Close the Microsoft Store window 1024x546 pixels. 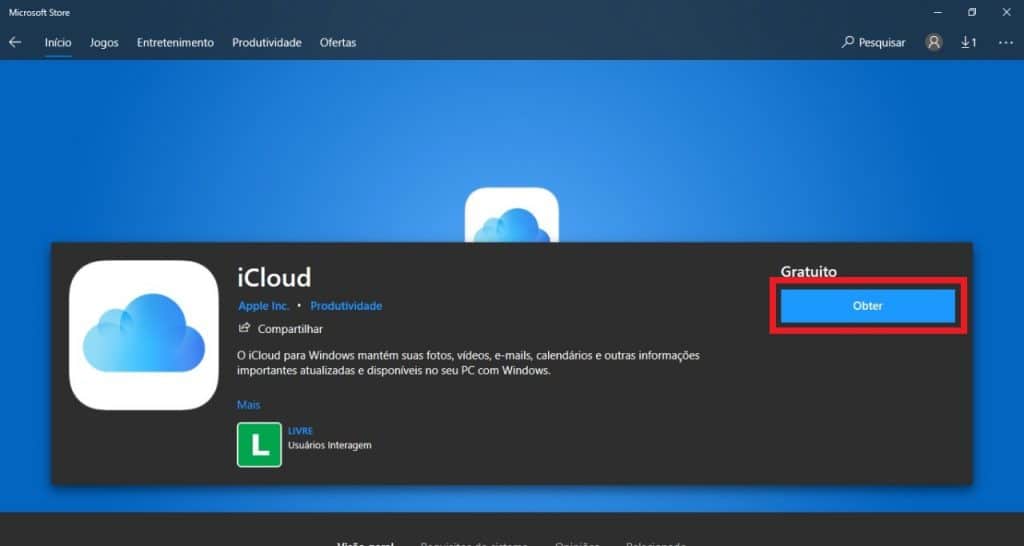click(1006, 12)
